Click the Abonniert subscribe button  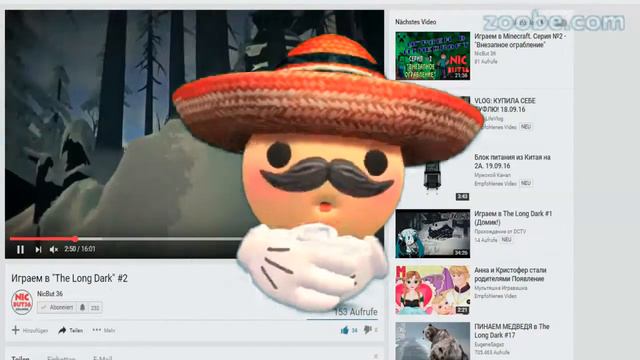(56, 307)
